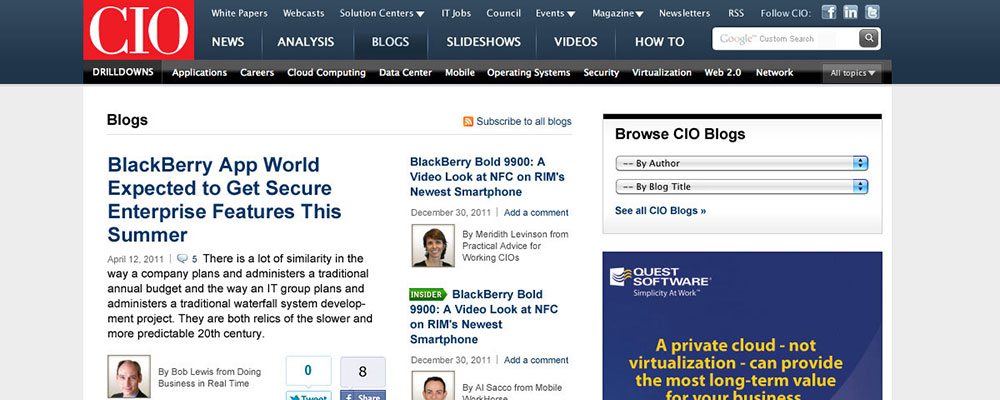Click the green INSIDER badge
This screenshot has width=1000, height=400.
coord(428,295)
